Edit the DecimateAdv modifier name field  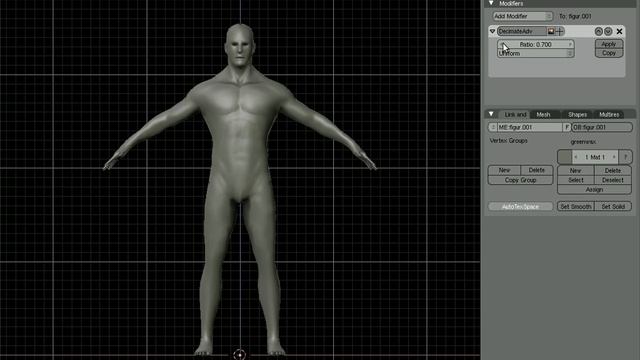pyautogui.click(x=522, y=31)
